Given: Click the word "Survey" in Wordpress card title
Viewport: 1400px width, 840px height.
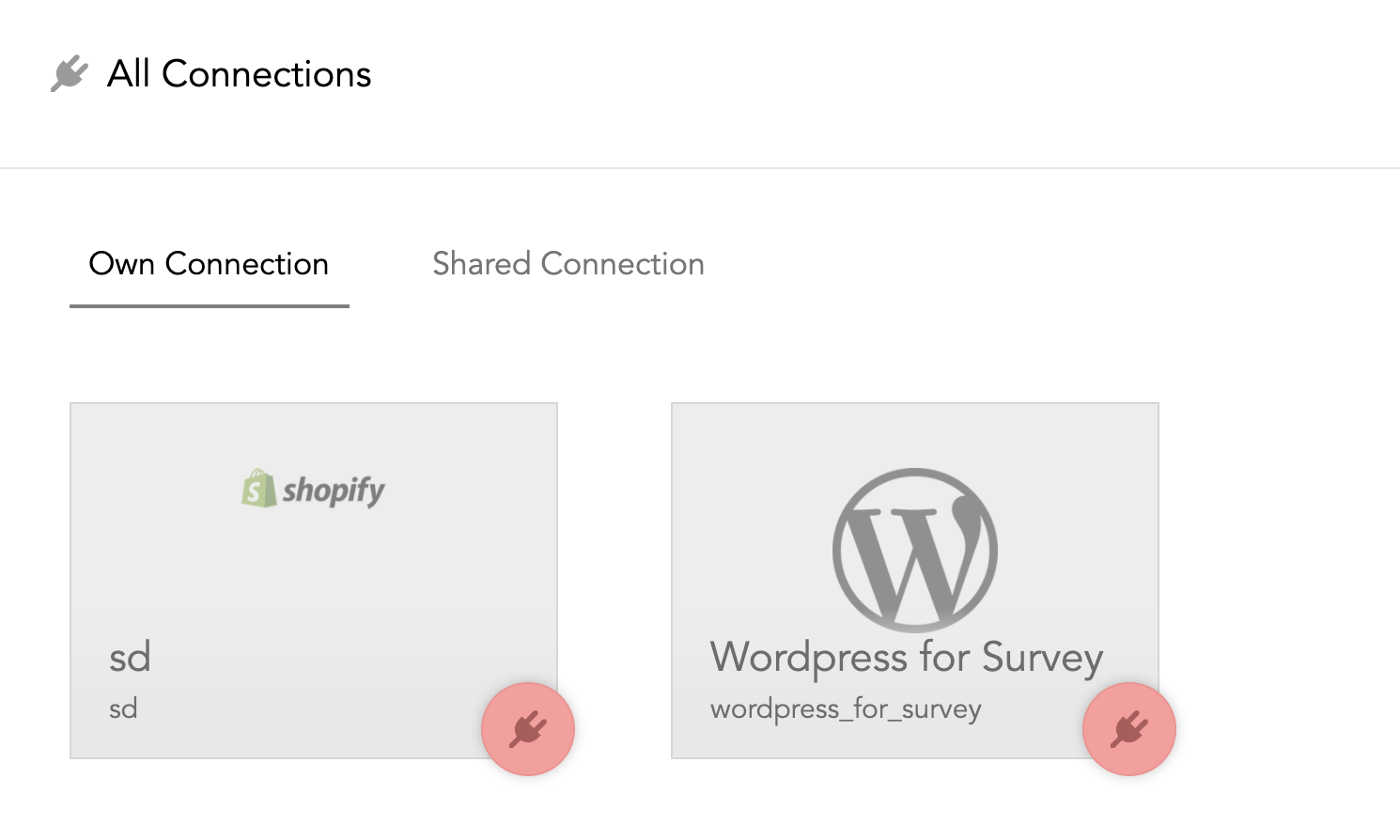Looking at the screenshot, I should (x=1042, y=657).
